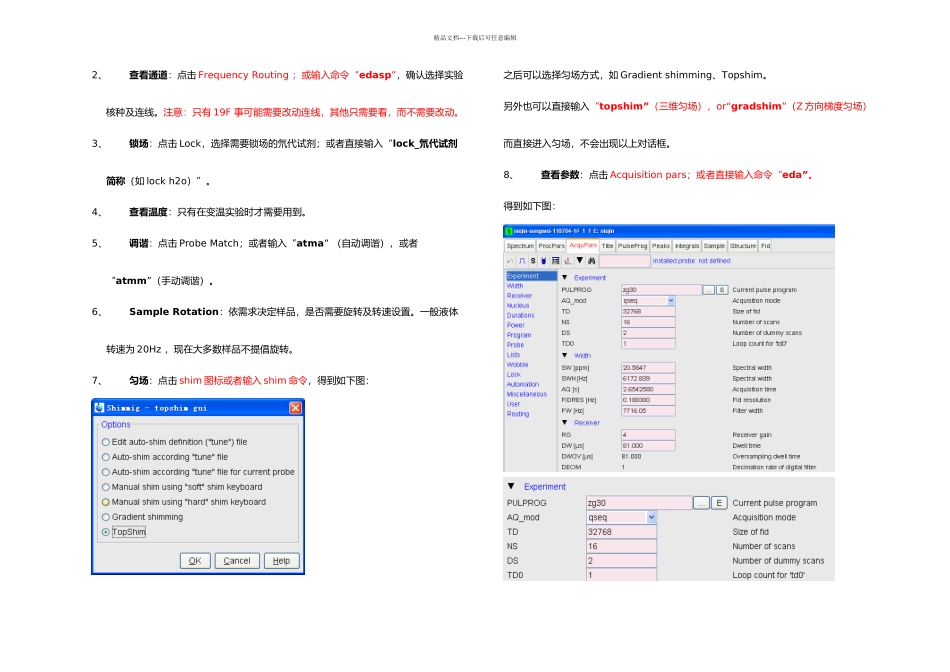This screenshot has width=950, height=672.
Task: Click the bold S icon in AcquPars toolbar
Action: pos(533,261)
